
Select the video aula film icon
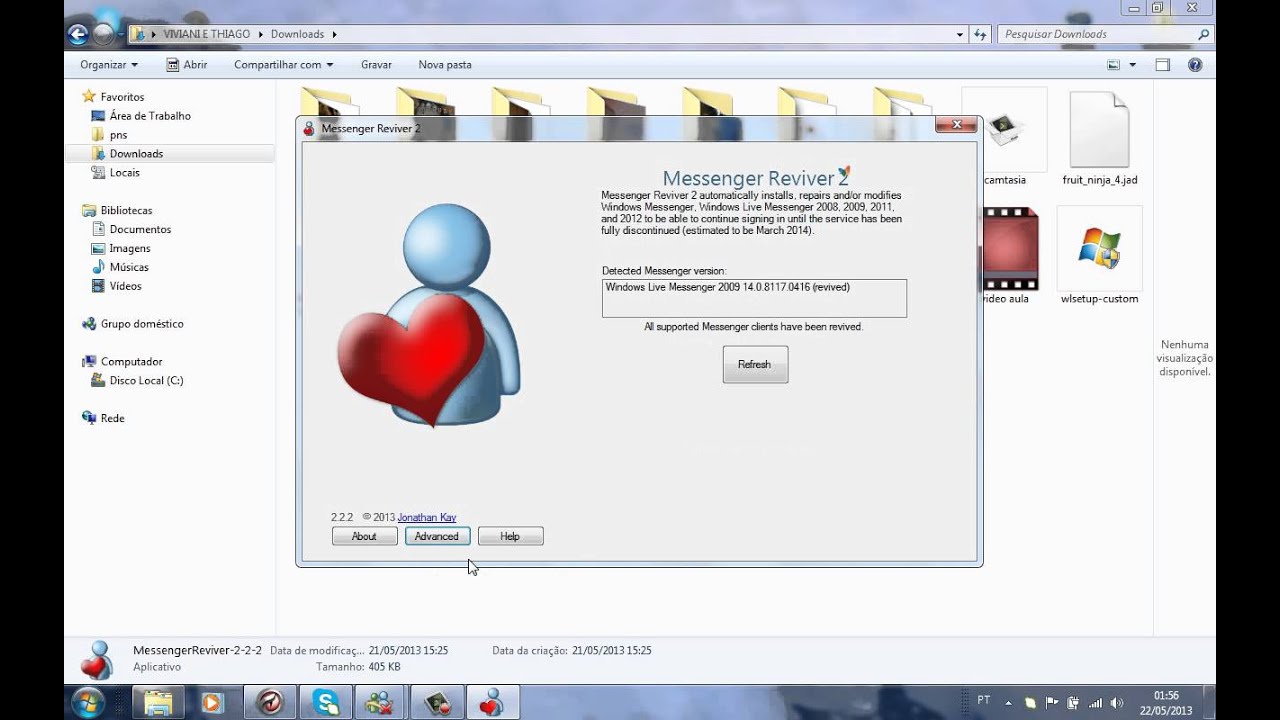tap(1010, 248)
